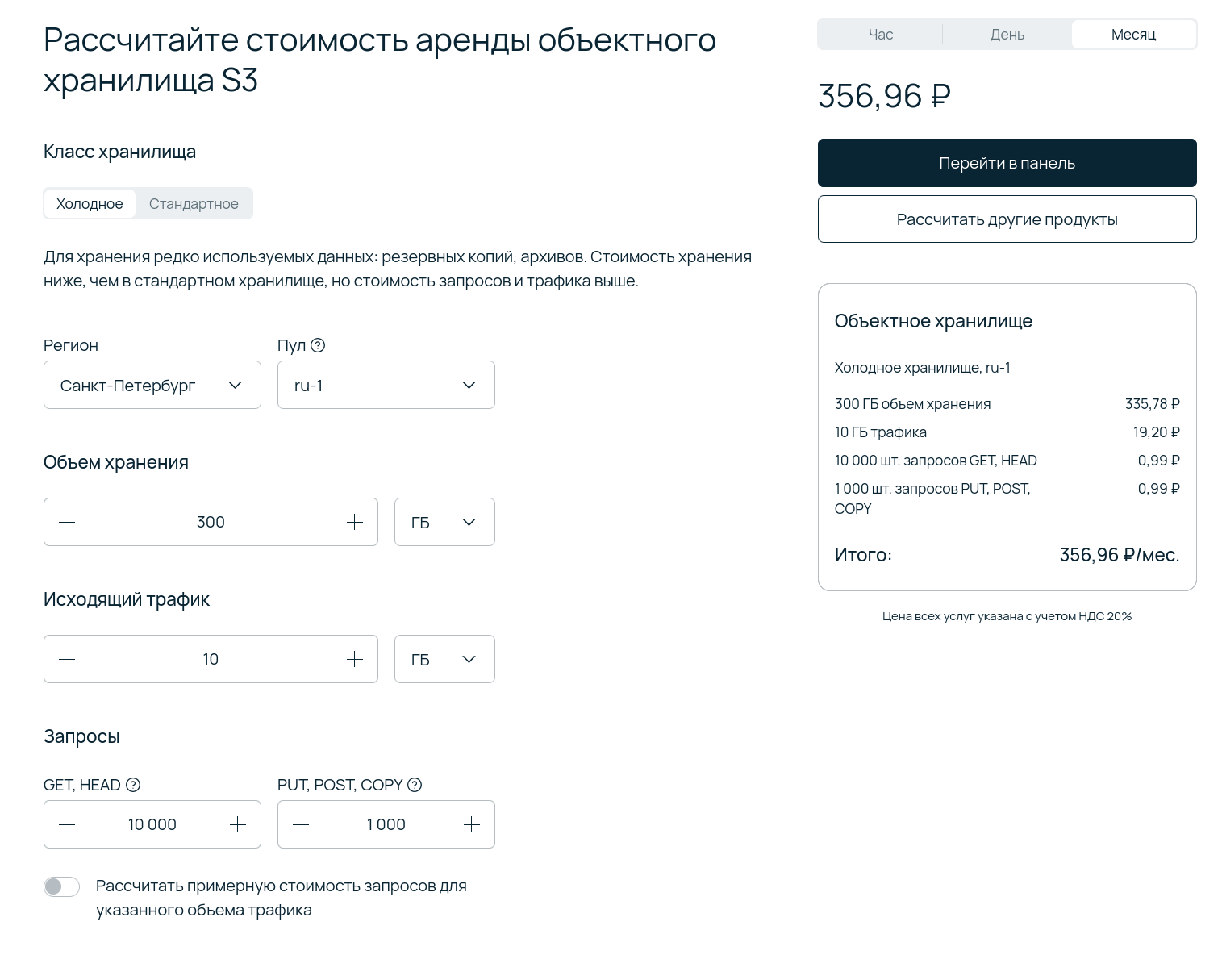
Task: Switch pricing period to День tab
Action: point(1007,34)
